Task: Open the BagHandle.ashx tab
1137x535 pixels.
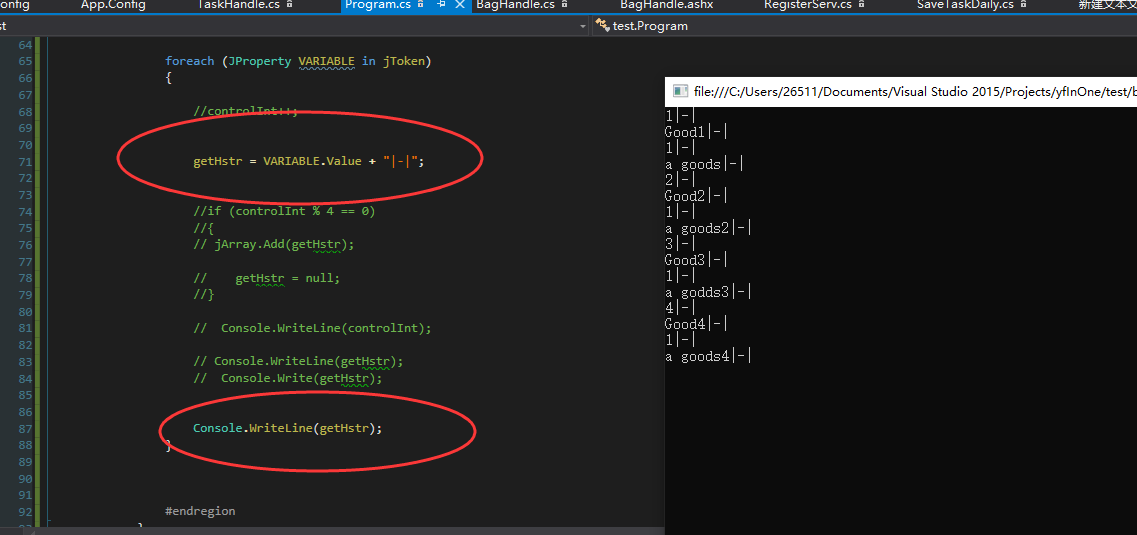Action: [x=666, y=5]
